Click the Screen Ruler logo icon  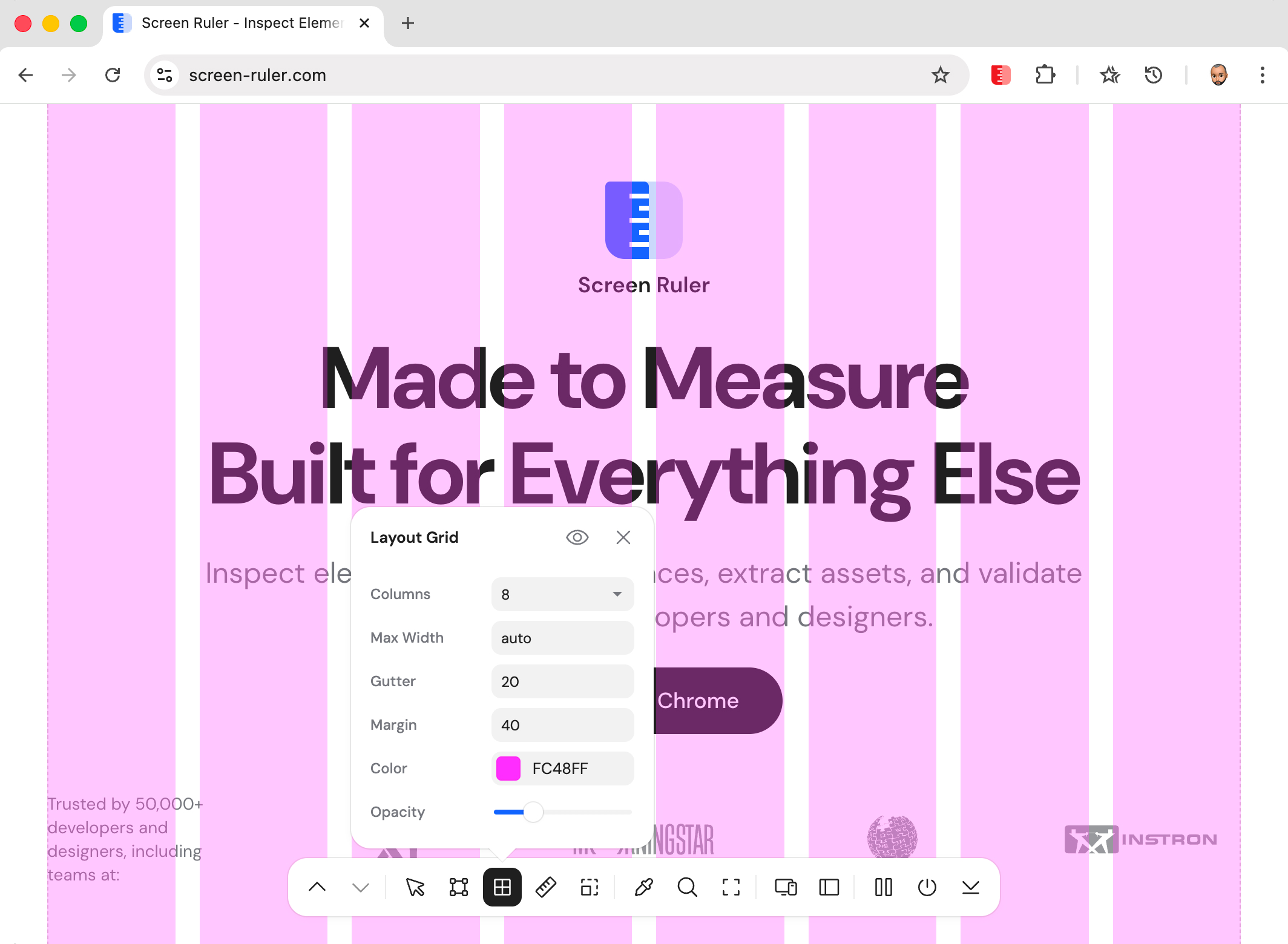(644, 220)
